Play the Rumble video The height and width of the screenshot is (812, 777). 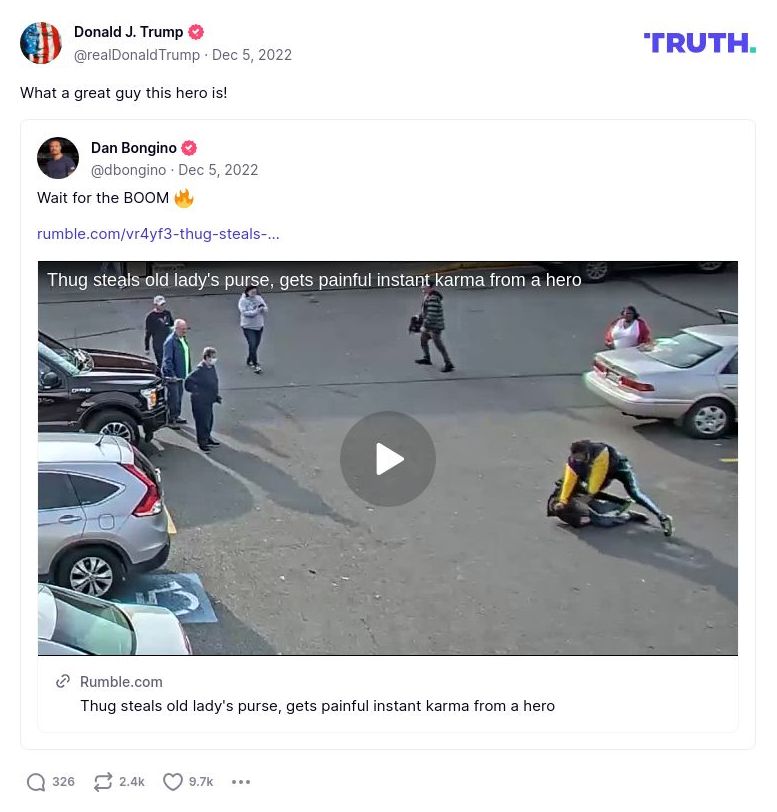(x=387, y=459)
